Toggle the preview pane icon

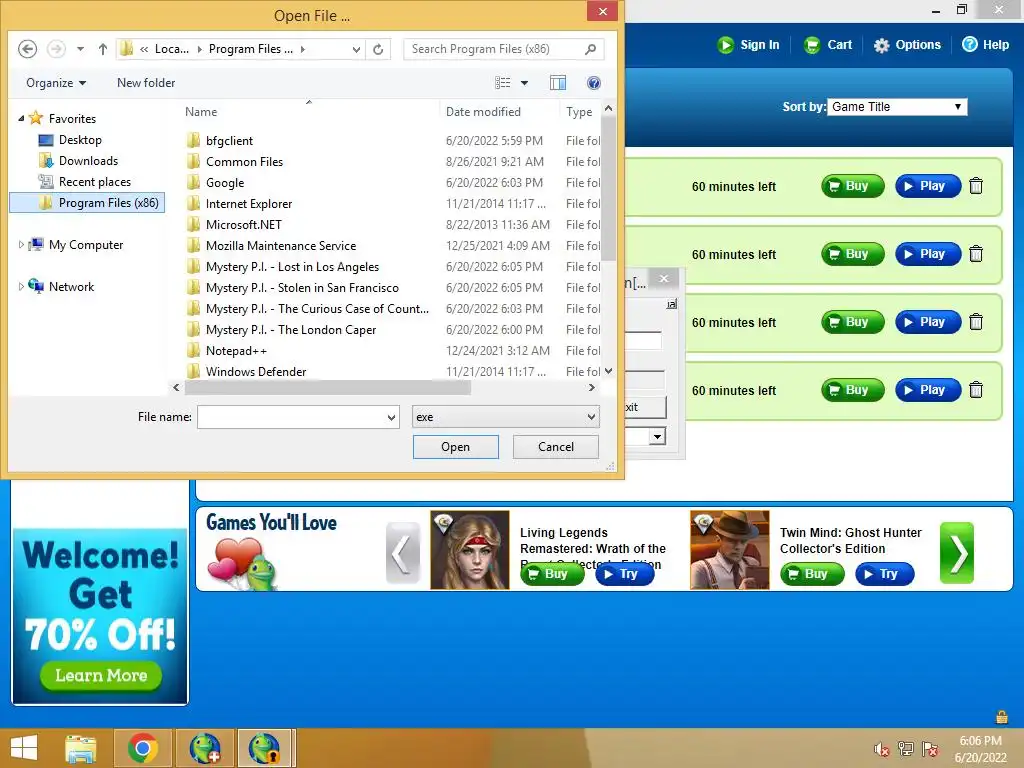[558, 83]
